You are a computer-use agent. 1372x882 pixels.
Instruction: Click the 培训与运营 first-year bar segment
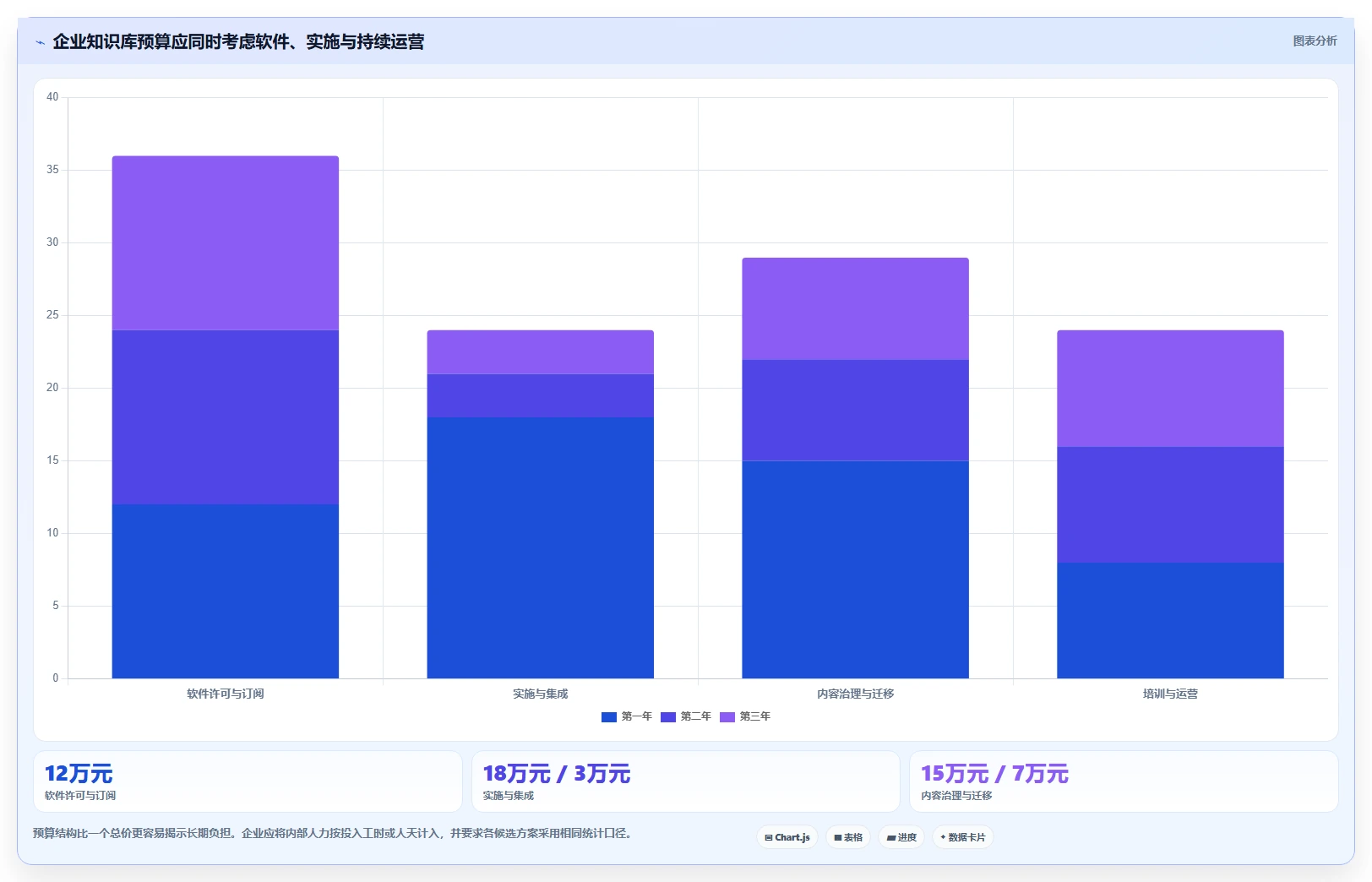pos(1170,620)
